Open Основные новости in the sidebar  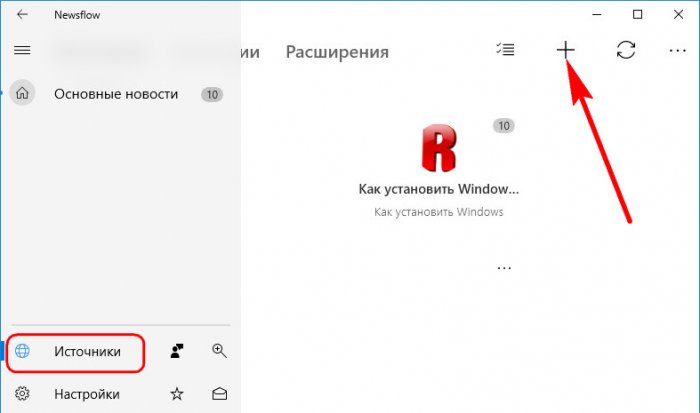click(x=116, y=94)
